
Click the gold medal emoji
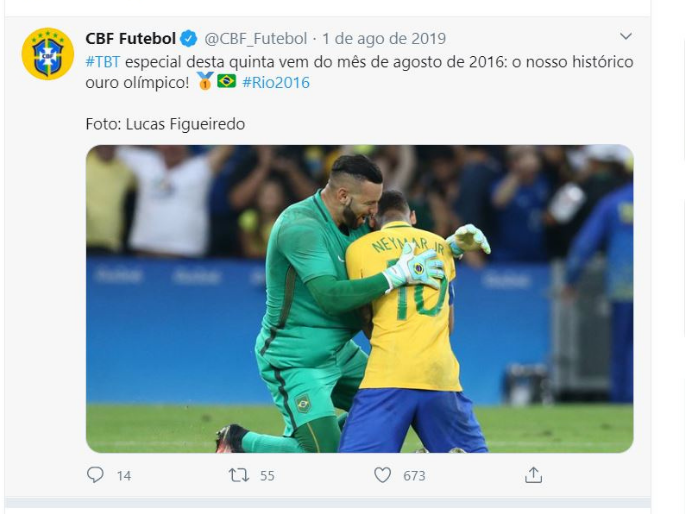click(x=205, y=82)
